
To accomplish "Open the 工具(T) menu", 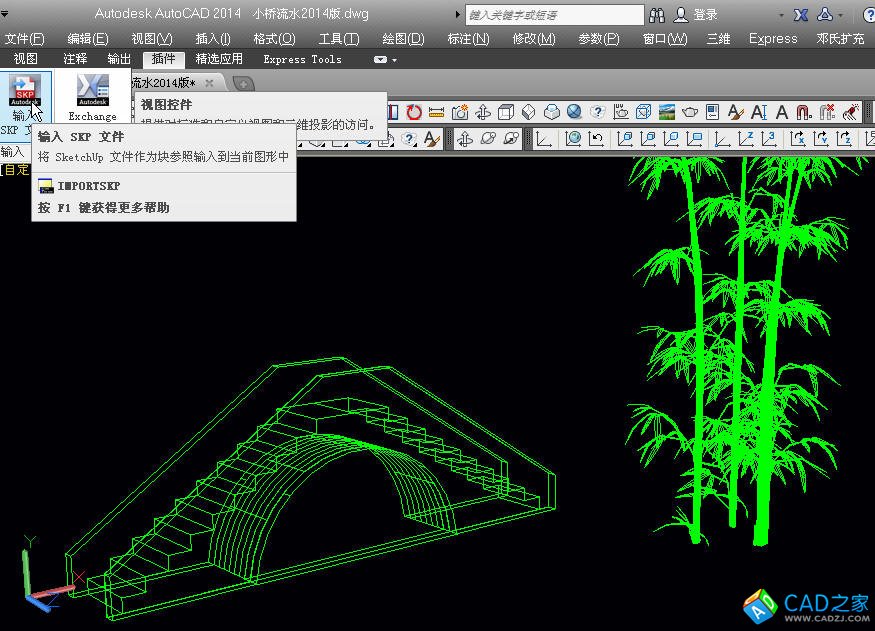I will (x=338, y=39).
